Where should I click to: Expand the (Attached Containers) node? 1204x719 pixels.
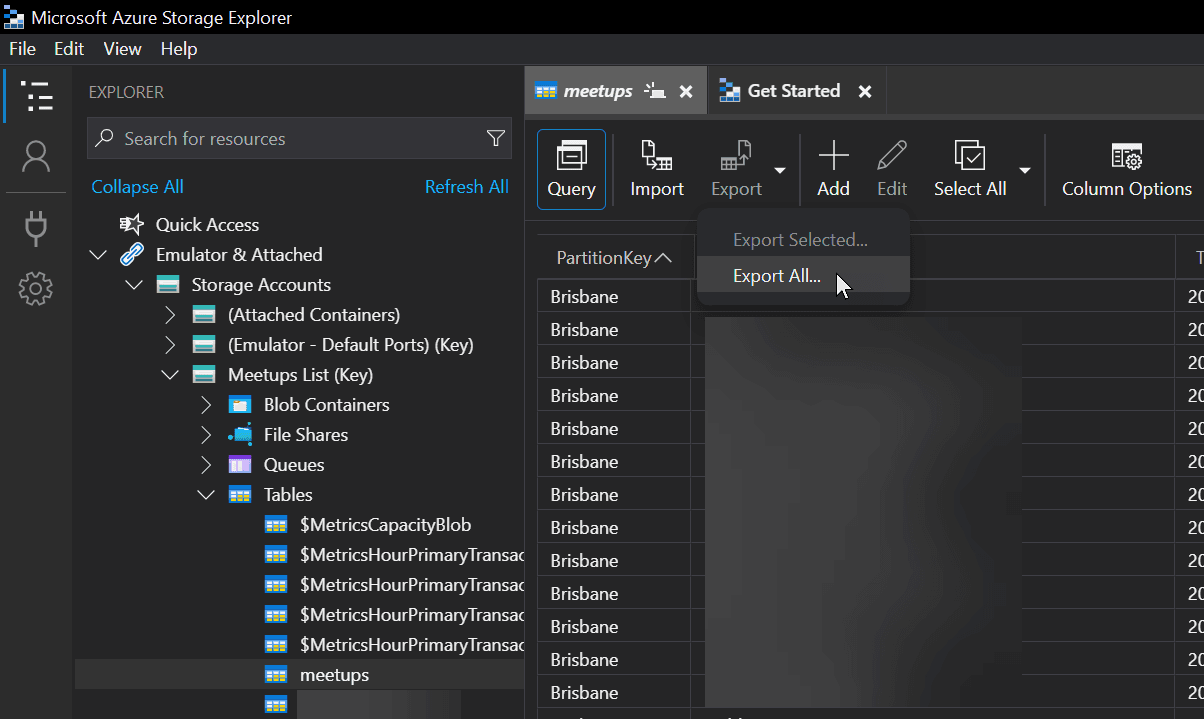[x=170, y=315]
